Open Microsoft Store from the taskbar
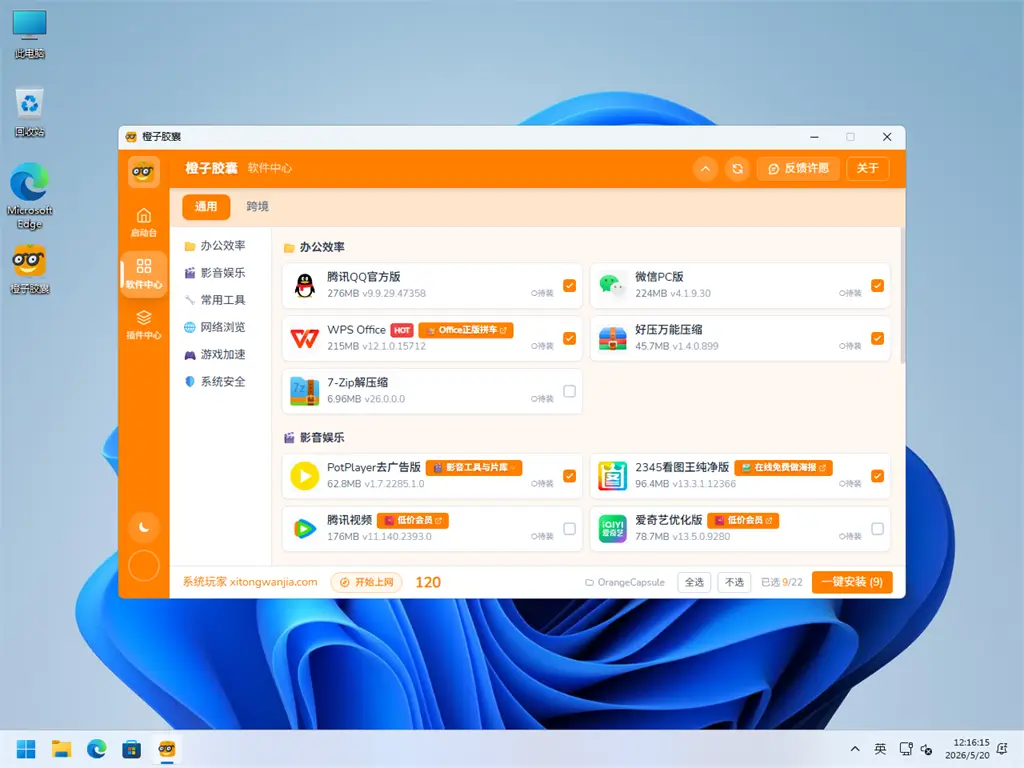The image size is (1024, 768). point(131,749)
